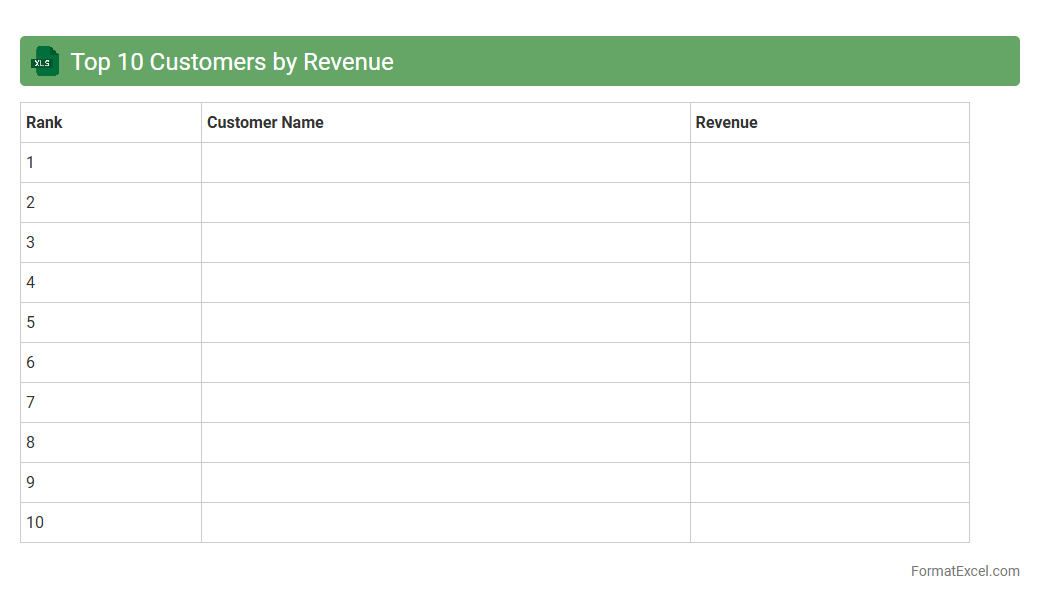Click the Revenue cell in row 4
Image resolution: width=1040 pixels, height=600 pixels.
point(829,282)
